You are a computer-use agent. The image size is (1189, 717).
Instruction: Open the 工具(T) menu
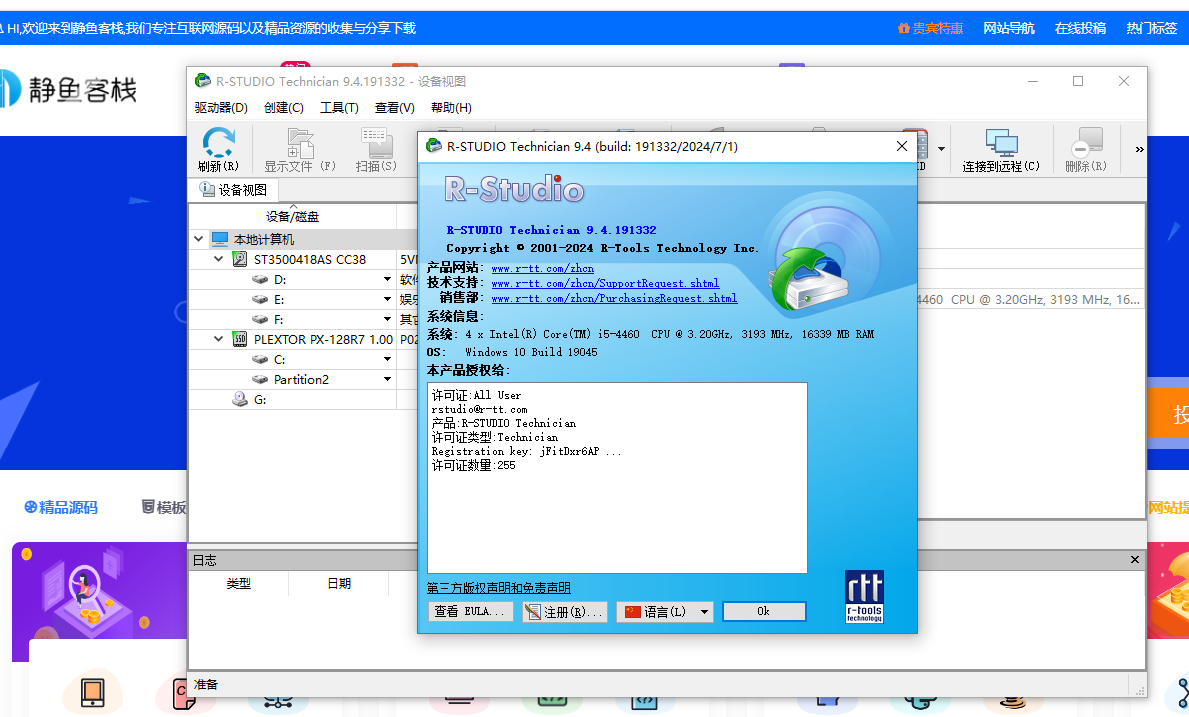tap(339, 108)
